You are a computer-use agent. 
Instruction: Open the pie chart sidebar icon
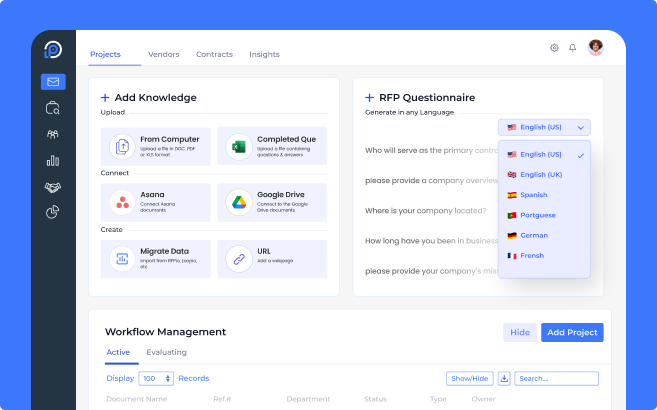tap(53, 212)
